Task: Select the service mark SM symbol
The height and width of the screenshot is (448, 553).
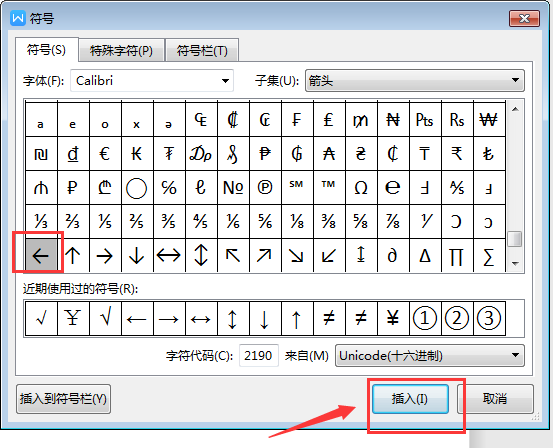Action: (297, 187)
